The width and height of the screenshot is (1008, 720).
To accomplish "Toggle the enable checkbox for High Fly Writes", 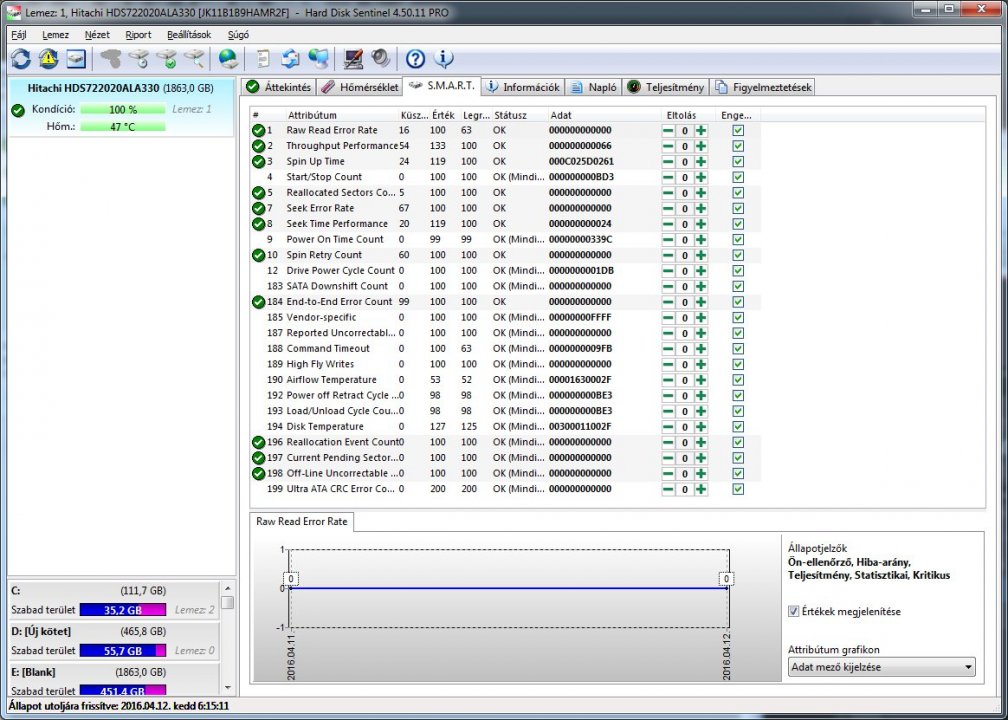I will pos(738,364).
